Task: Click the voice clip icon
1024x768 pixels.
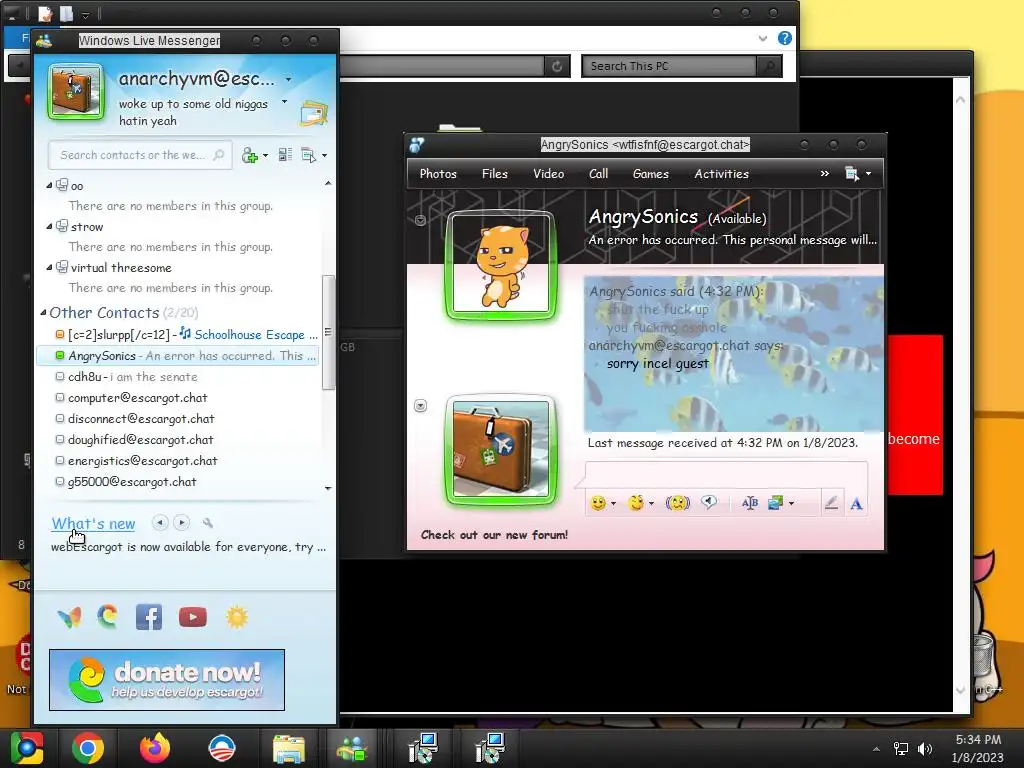Action: tap(709, 502)
